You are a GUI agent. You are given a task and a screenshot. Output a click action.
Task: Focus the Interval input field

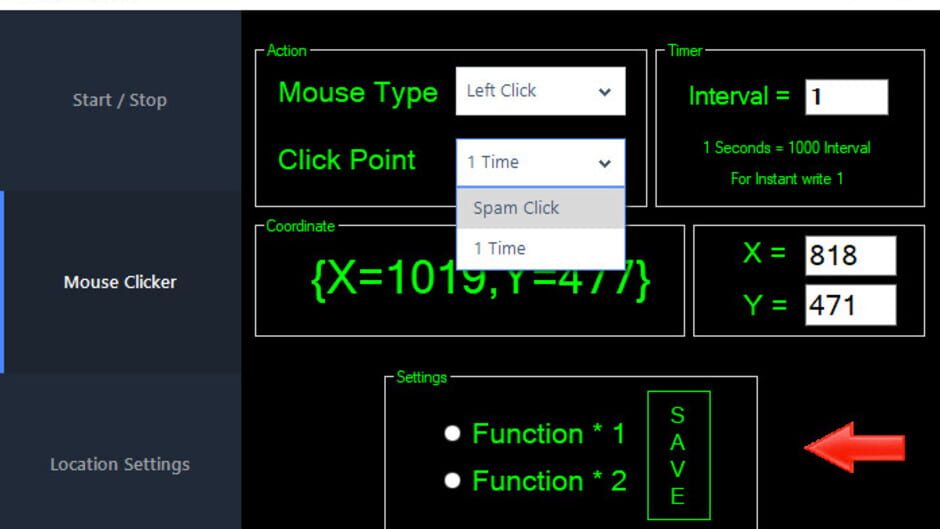(x=846, y=97)
